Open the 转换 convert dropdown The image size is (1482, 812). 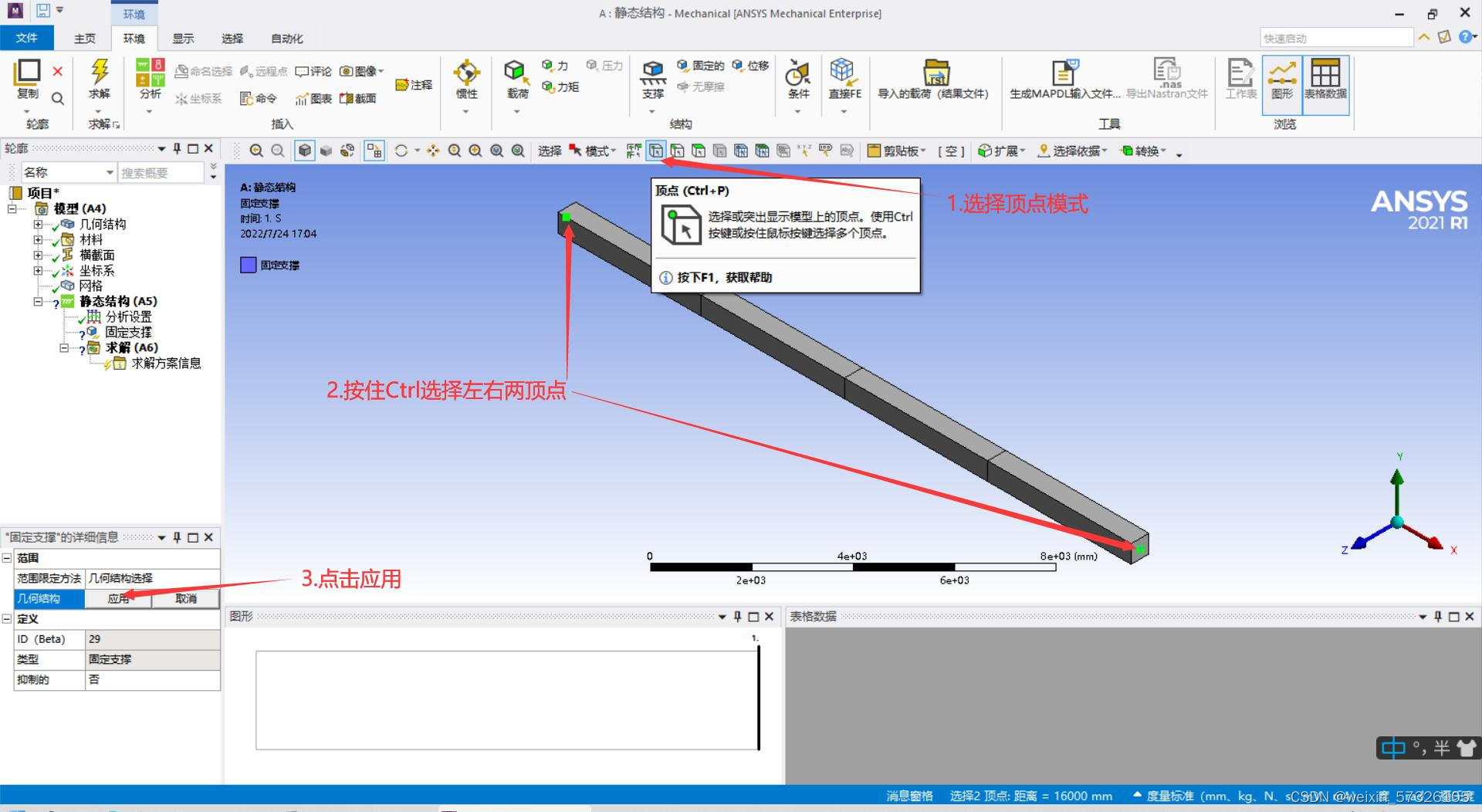pyautogui.click(x=1143, y=151)
